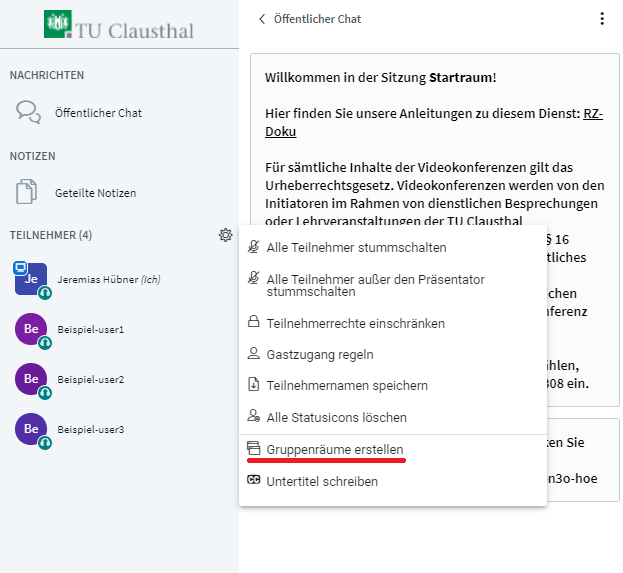Open Geteilte Notizen text label
Viewport: 623px width, 573px height.
click(x=95, y=193)
